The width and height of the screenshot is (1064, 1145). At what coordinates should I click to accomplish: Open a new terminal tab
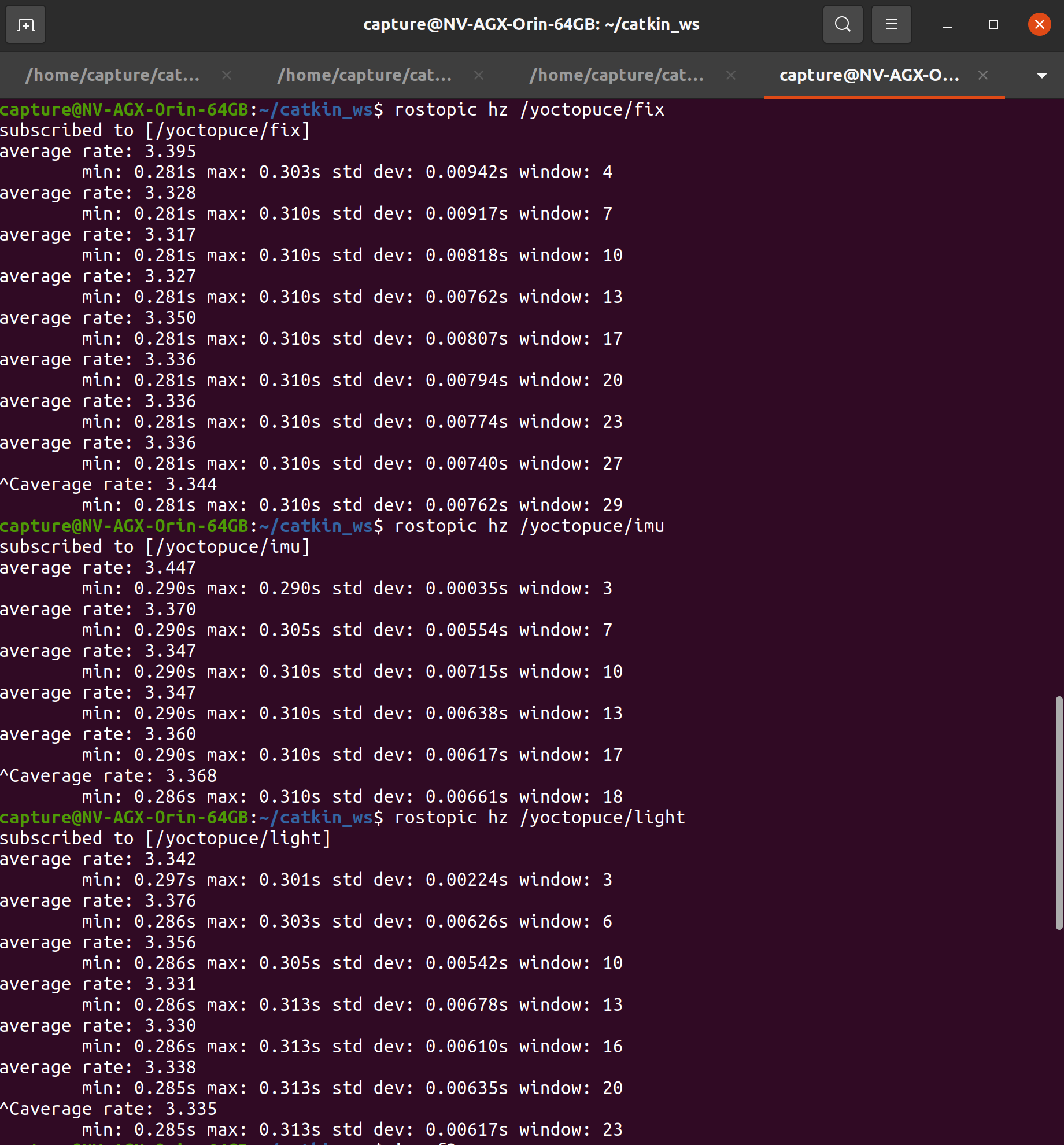[25, 24]
